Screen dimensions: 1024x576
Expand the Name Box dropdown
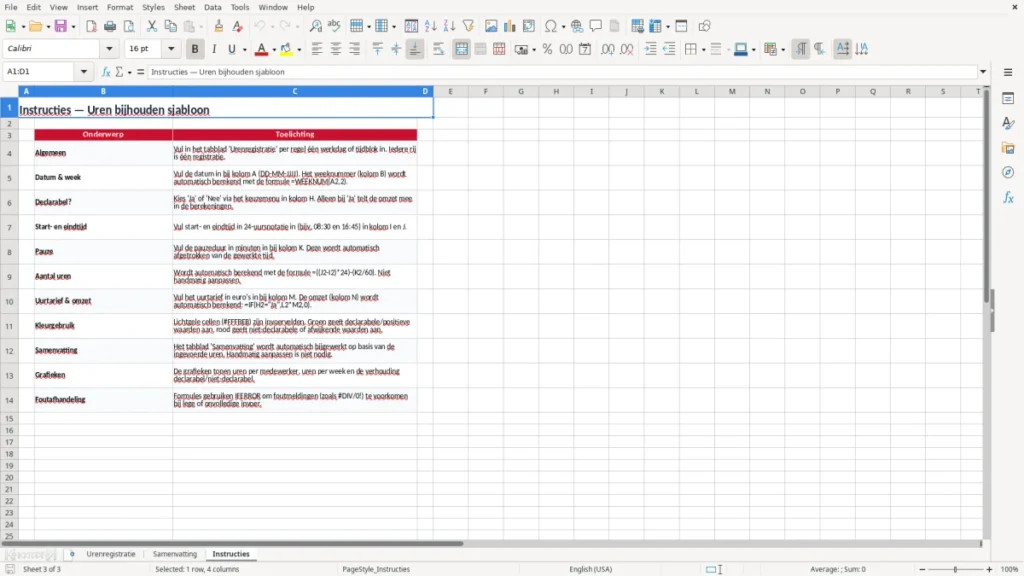click(84, 72)
